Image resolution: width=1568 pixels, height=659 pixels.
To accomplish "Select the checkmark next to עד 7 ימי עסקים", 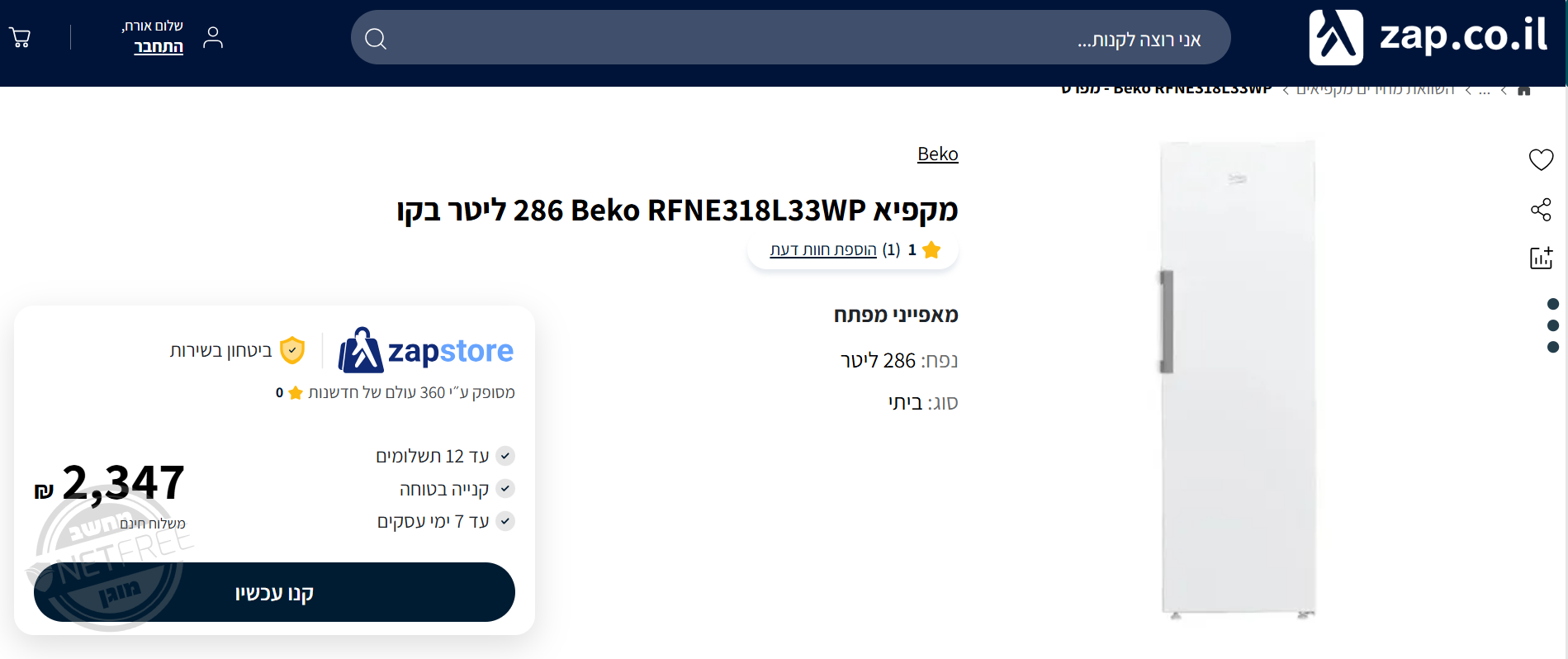I will point(505,521).
